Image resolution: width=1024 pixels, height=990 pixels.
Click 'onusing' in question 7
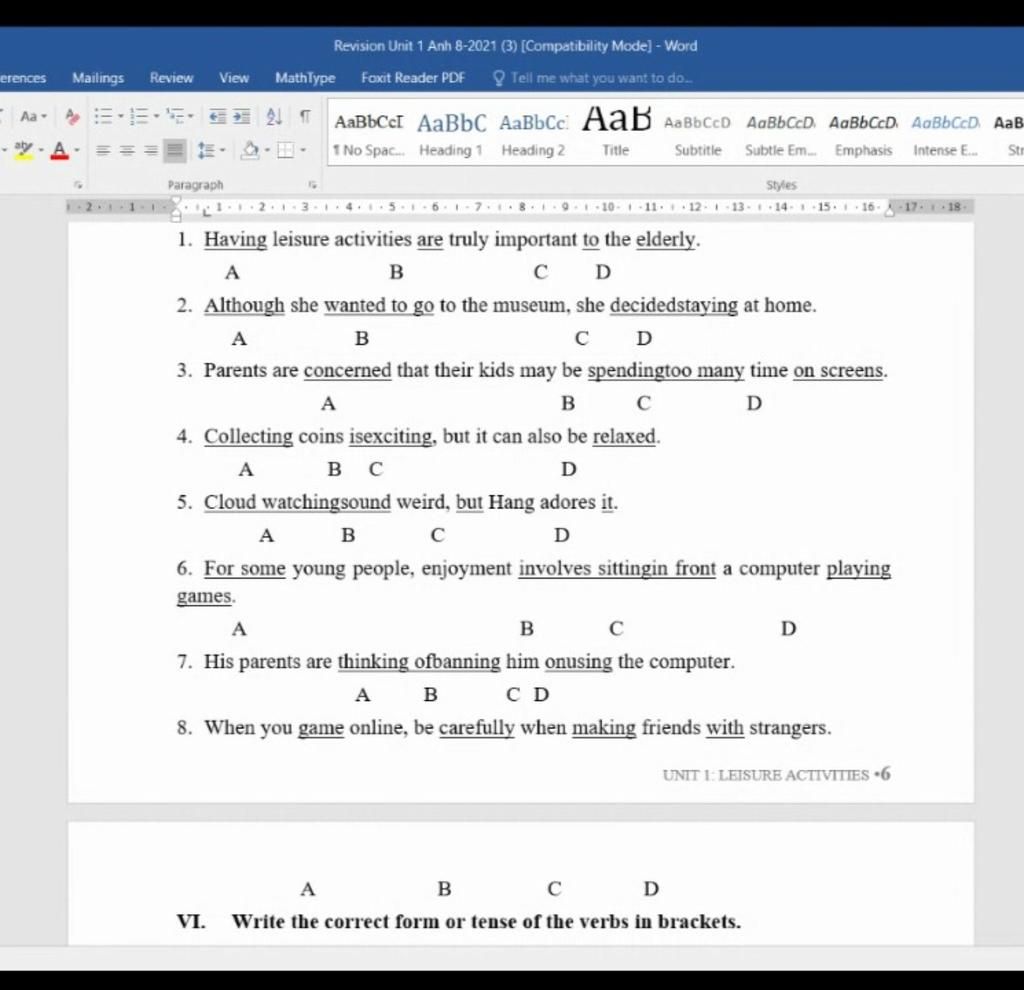579,662
